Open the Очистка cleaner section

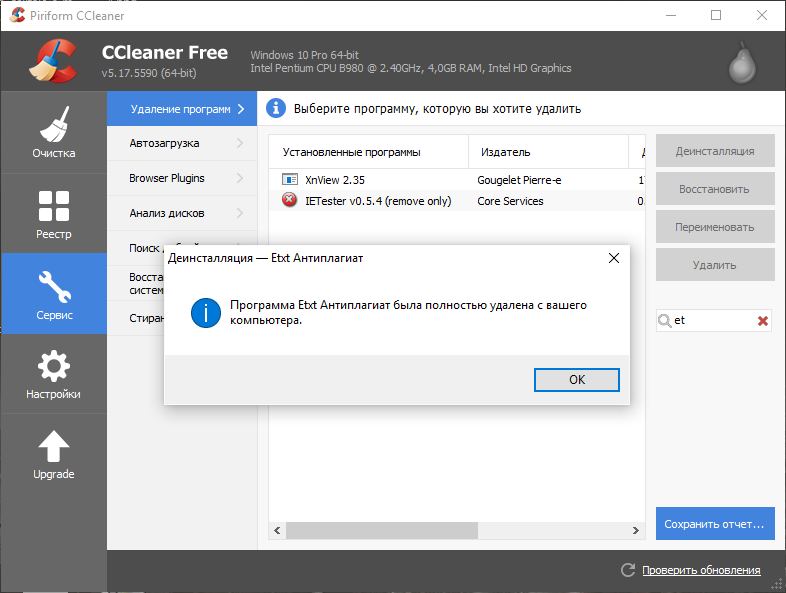54,132
